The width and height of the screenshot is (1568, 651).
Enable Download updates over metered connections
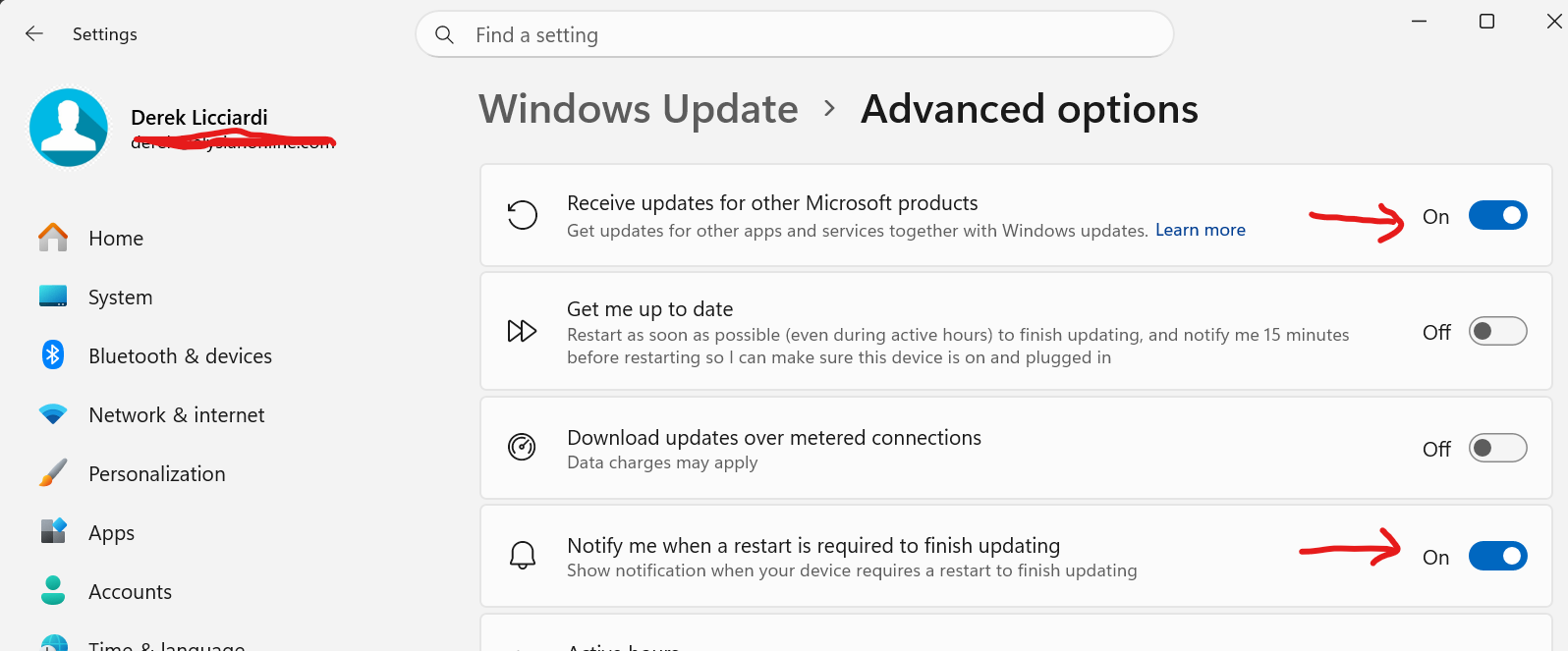pos(1497,448)
